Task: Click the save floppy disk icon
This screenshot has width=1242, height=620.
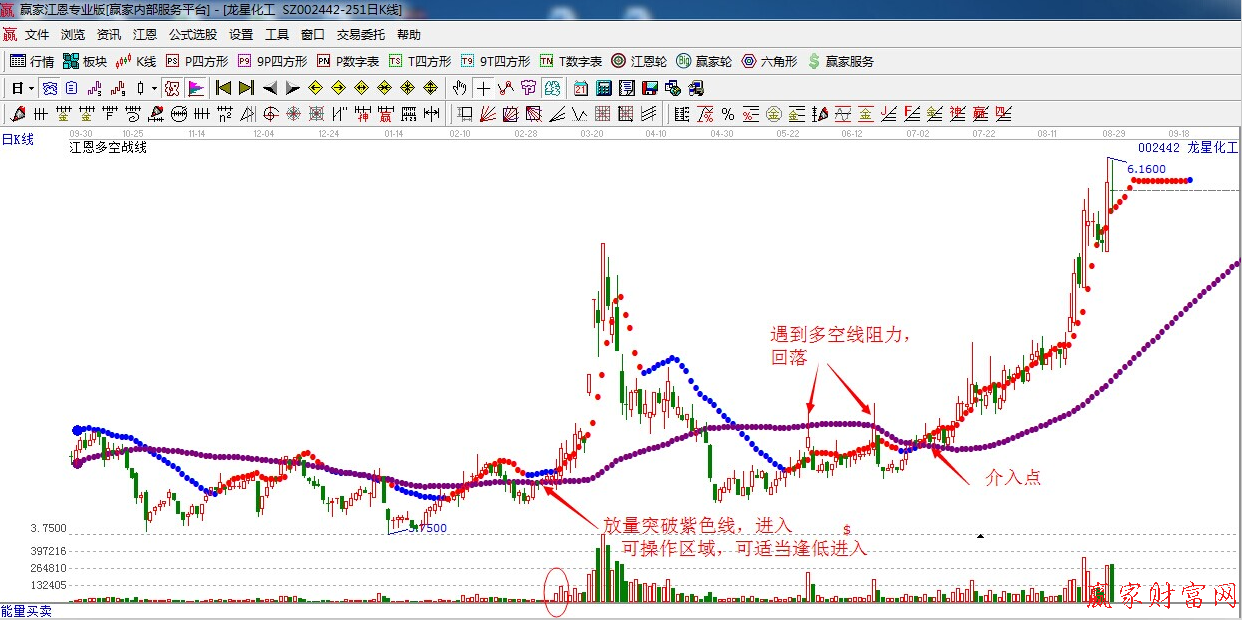Action: click(650, 88)
